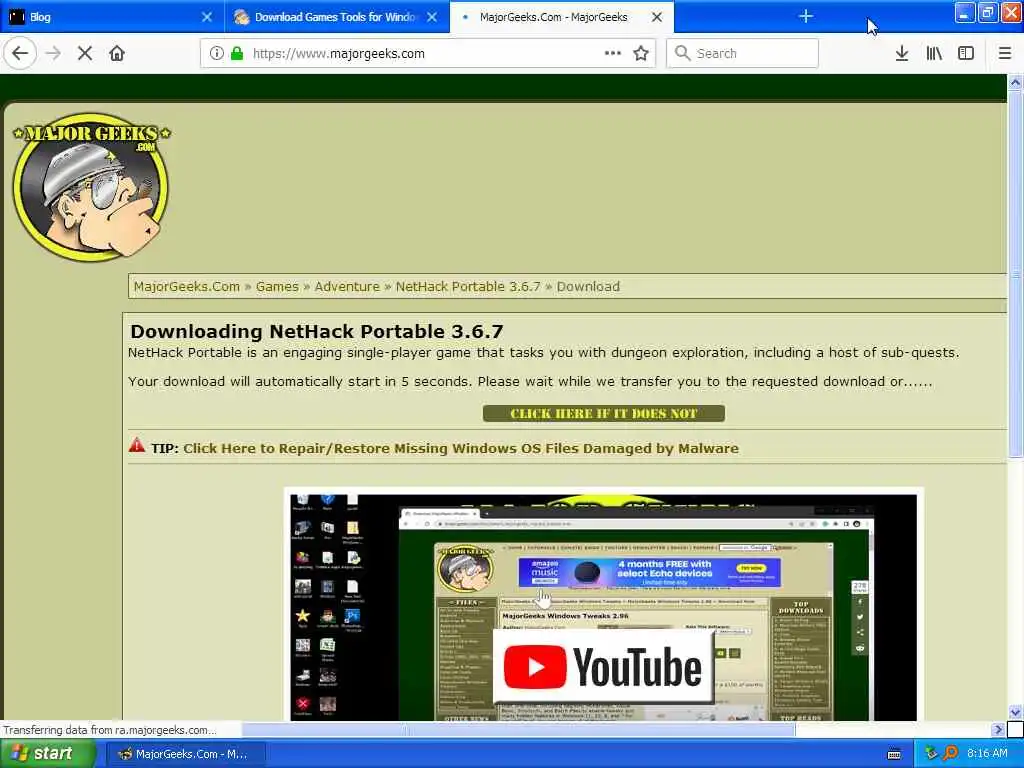
Task: Click the red warning TIP icon
Action: (x=136, y=445)
